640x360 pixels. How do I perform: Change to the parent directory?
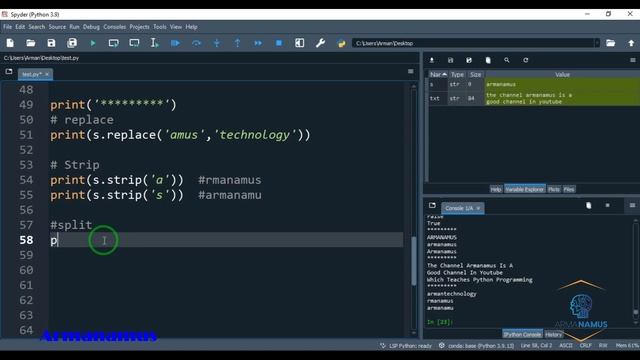click(631, 43)
